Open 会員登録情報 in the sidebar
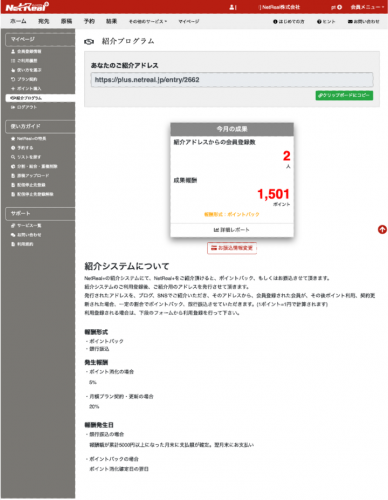 coord(26,51)
